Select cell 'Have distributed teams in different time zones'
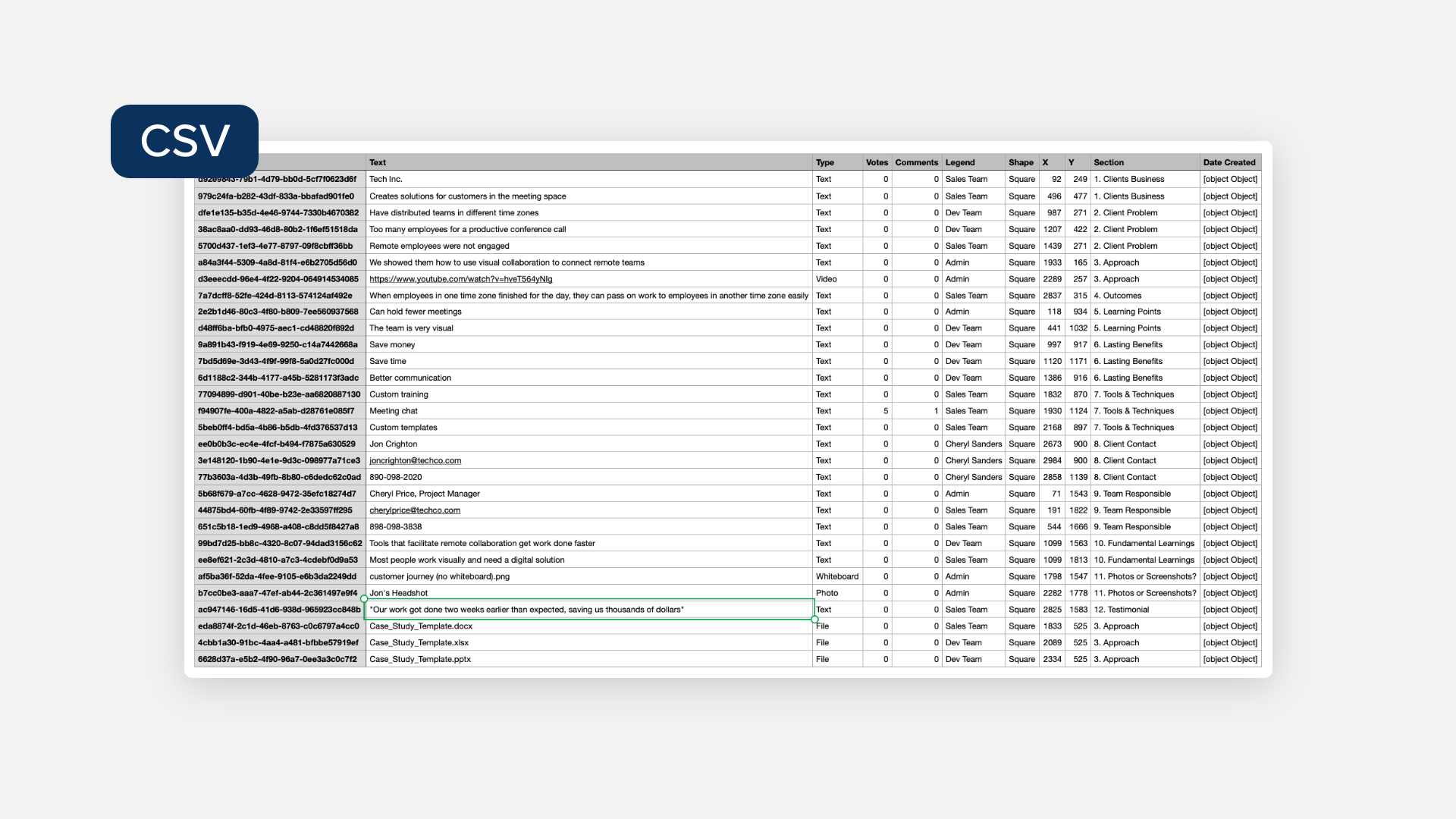 (x=589, y=213)
